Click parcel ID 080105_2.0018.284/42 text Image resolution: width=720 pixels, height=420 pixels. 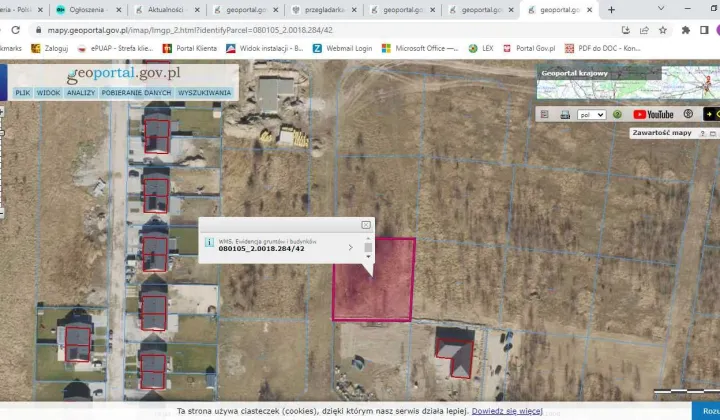pyautogui.click(x=261, y=249)
